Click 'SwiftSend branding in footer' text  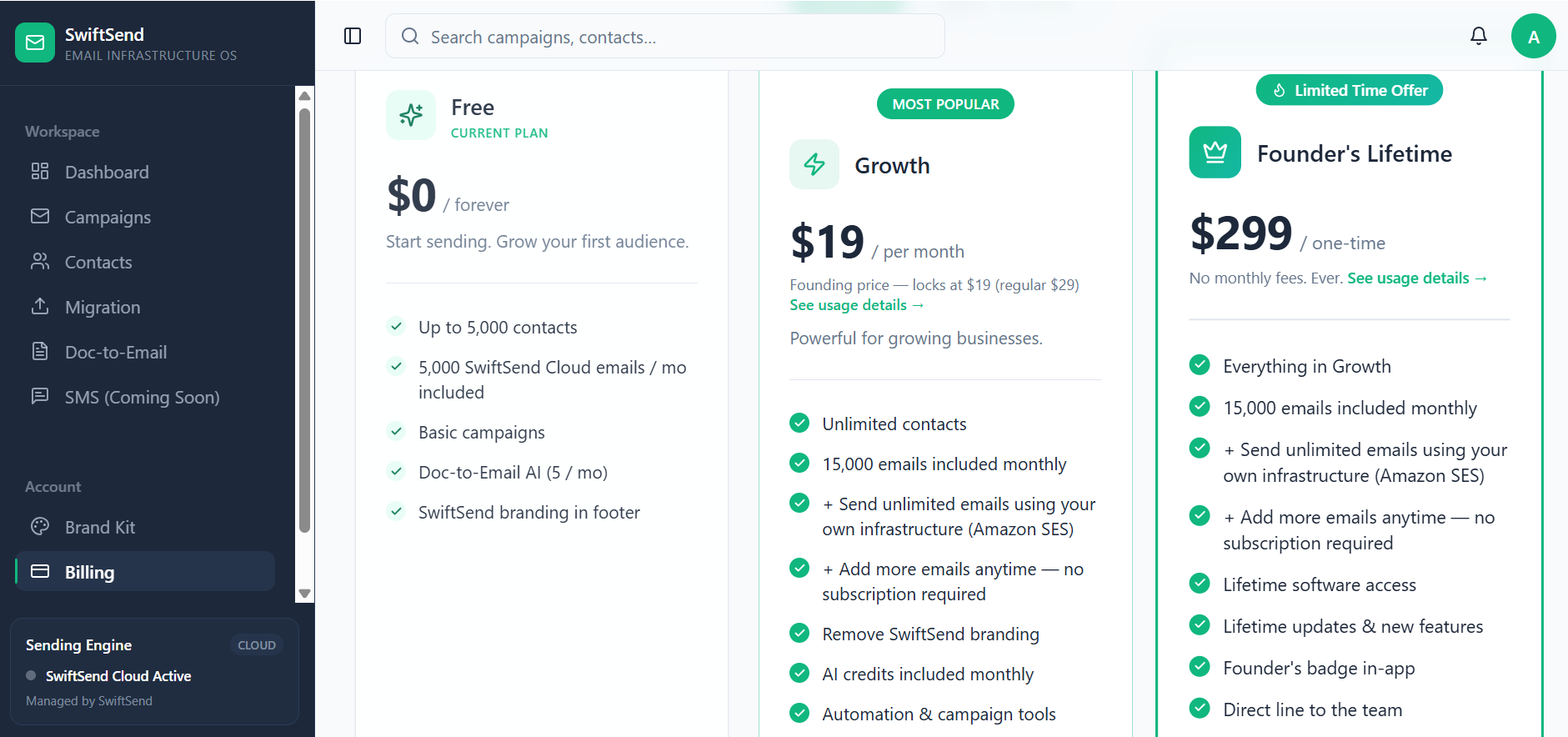(529, 513)
